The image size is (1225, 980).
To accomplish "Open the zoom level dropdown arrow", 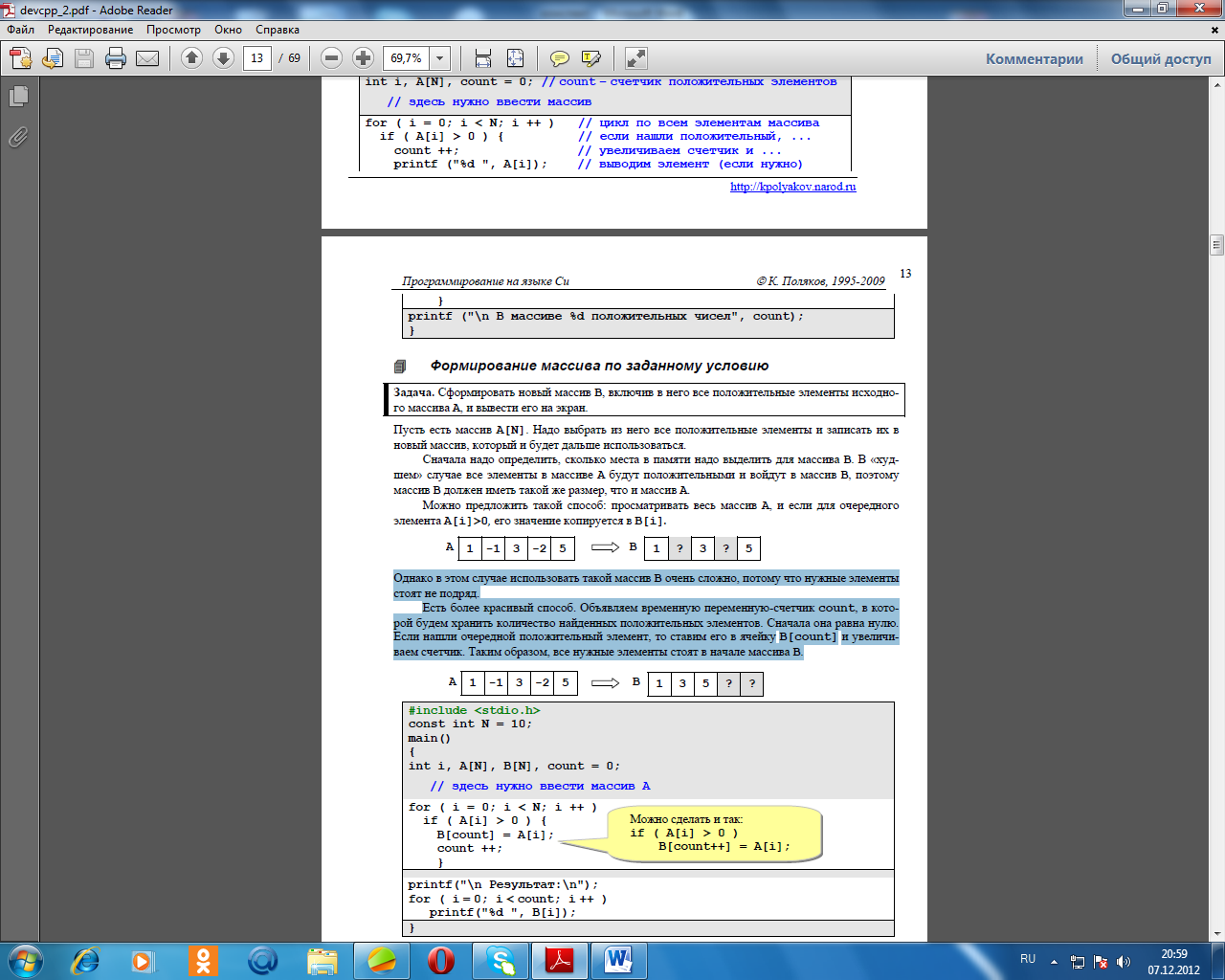I will tap(439, 58).
